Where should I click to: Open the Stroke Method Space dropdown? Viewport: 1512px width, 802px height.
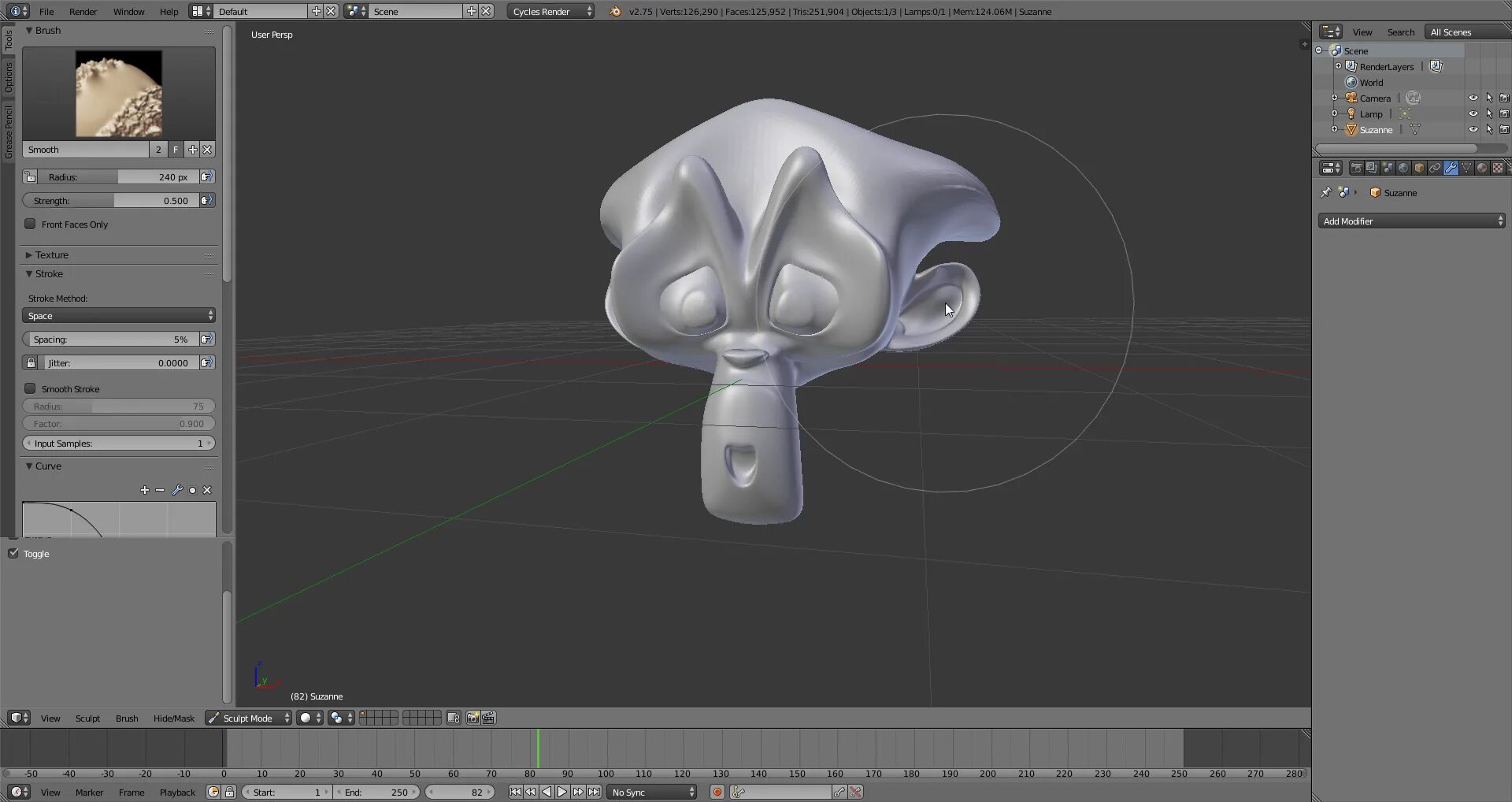[119, 315]
